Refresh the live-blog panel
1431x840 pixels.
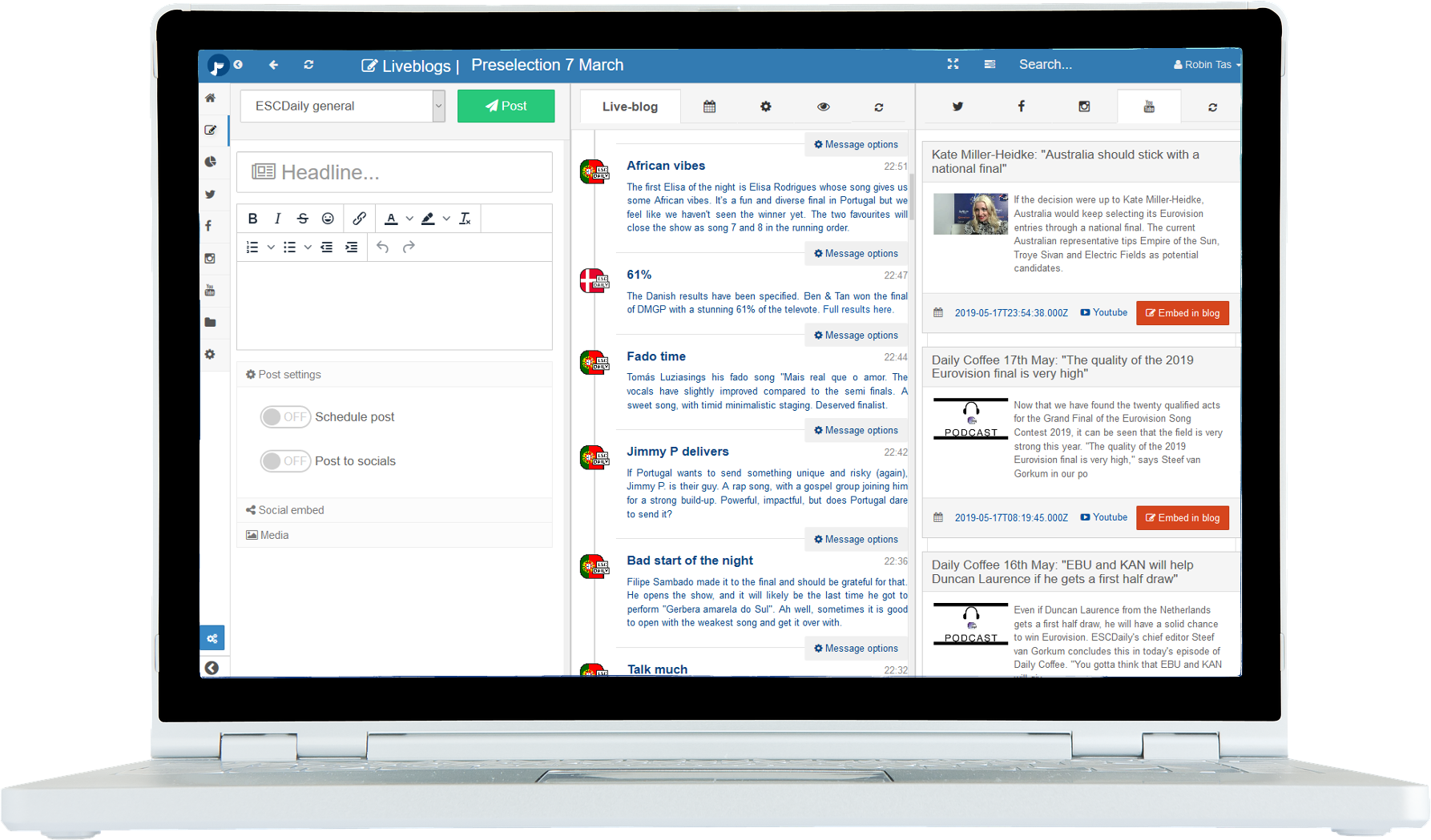click(x=879, y=107)
